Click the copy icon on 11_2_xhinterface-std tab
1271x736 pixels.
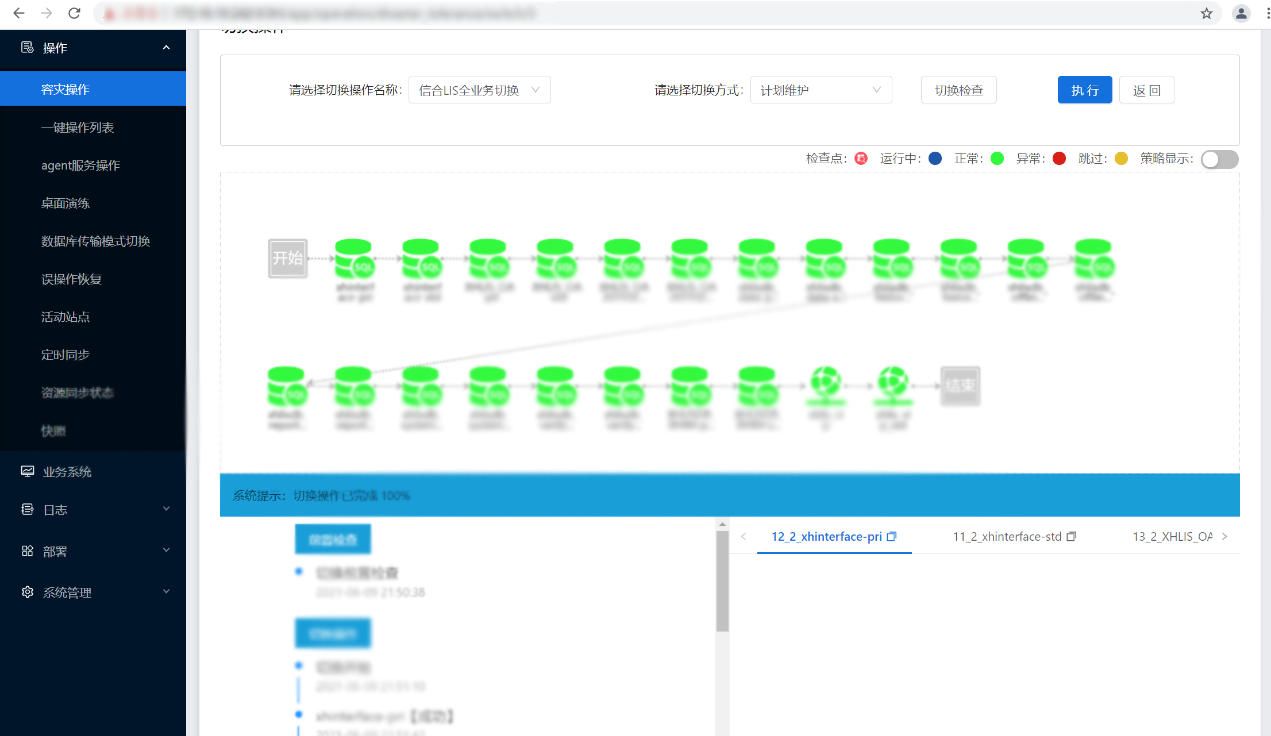[1071, 537]
